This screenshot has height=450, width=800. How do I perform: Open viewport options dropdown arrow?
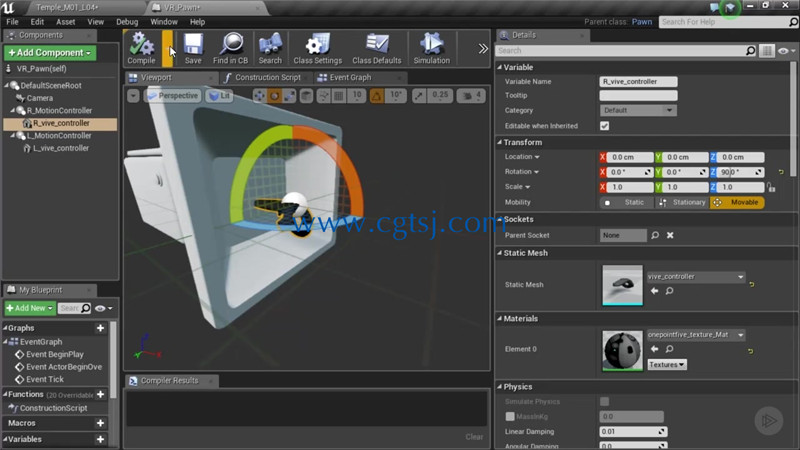click(x=133, y=96)
